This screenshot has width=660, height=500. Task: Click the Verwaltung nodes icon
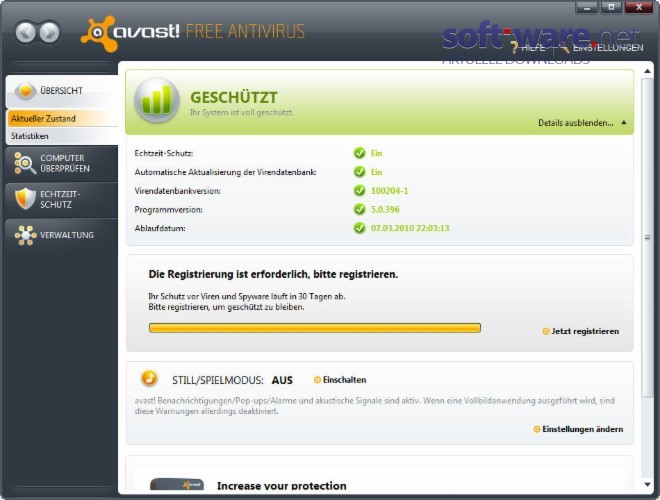point(25,235)
